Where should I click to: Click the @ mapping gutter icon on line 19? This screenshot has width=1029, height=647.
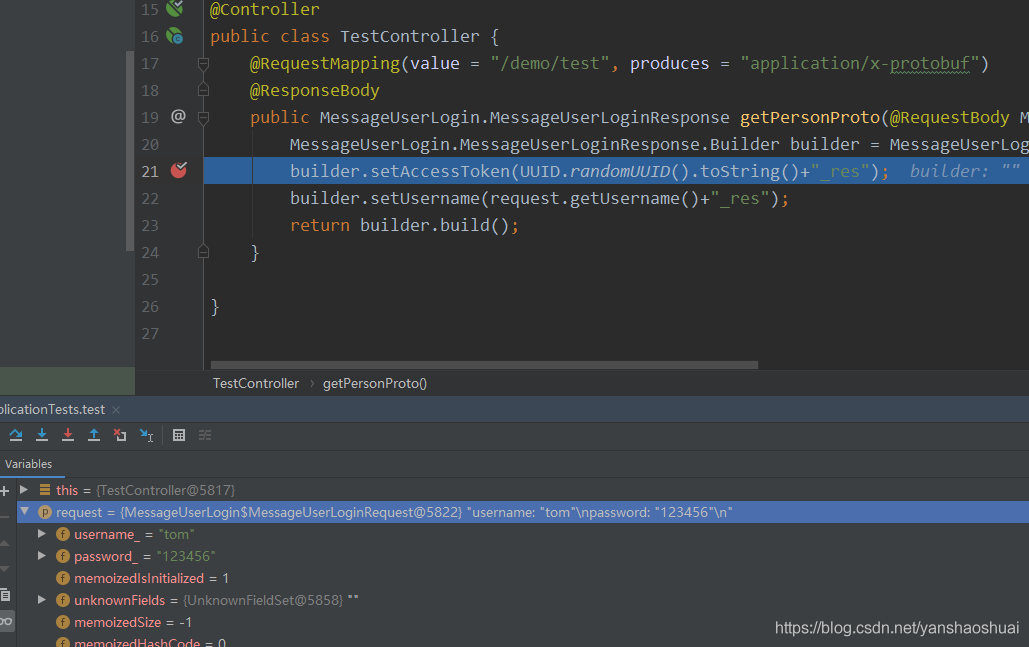(x=178, y=116)
